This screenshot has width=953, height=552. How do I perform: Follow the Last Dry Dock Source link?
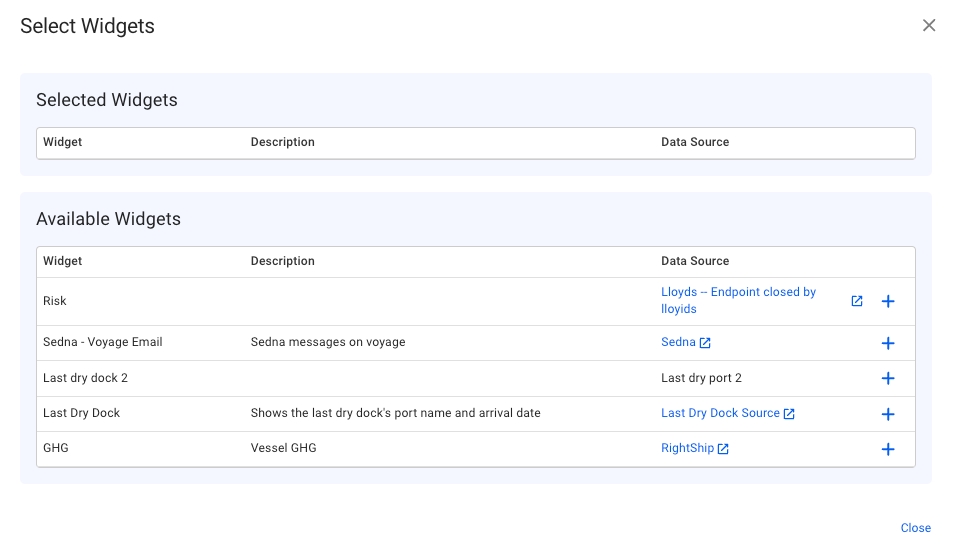click(720, 413)
